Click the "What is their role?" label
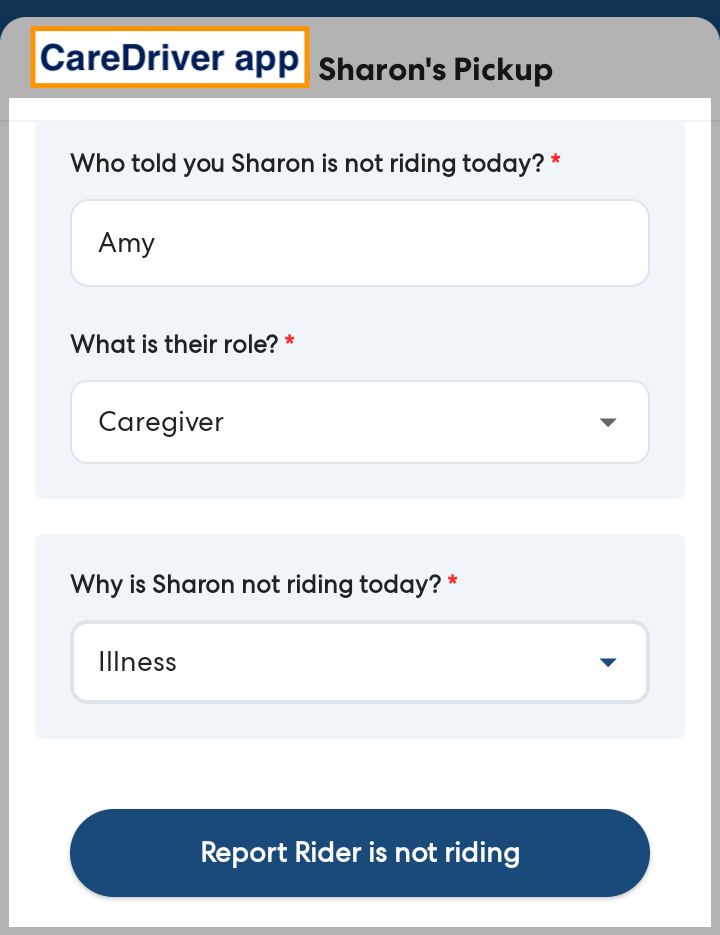This screenshot has height=935, width=720. (x=175, y=343)
